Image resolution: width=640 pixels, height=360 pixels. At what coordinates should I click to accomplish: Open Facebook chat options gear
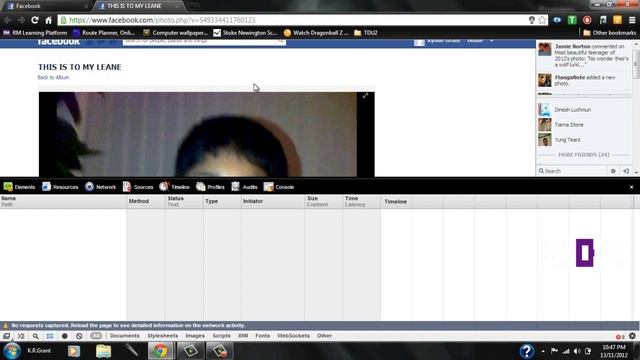click(613, 171)
